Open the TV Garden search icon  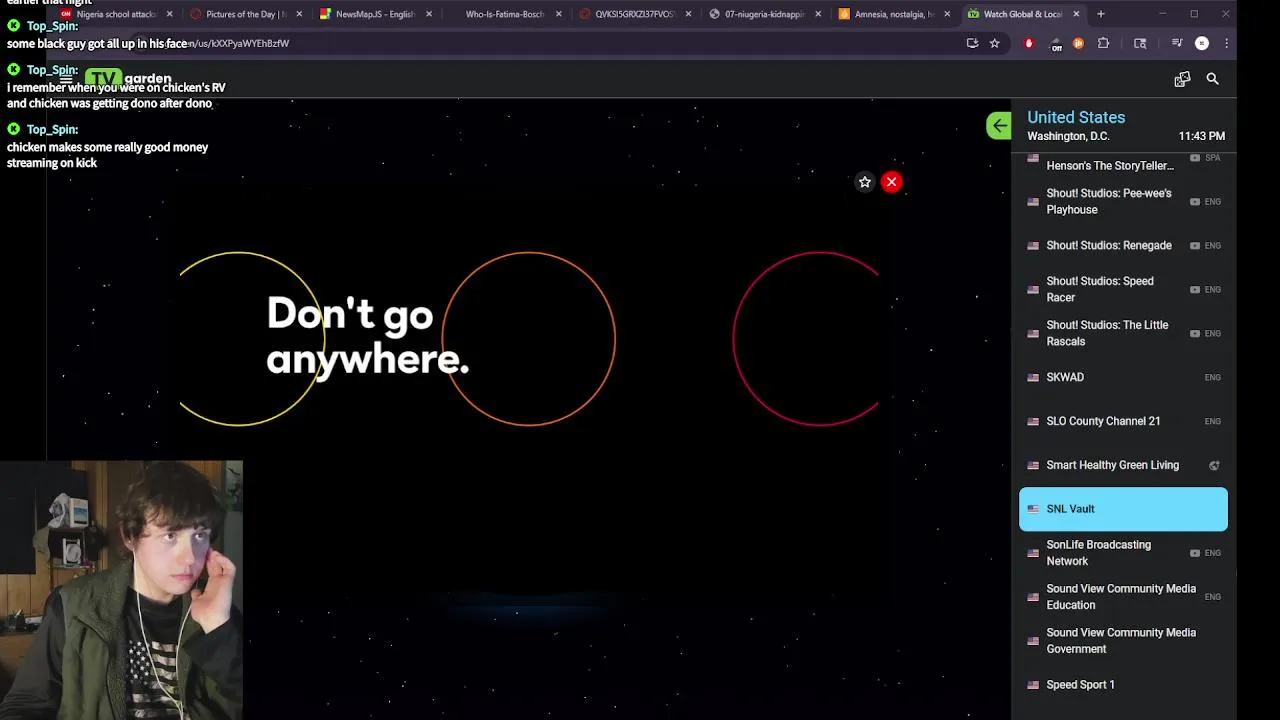click(1212, 79)
